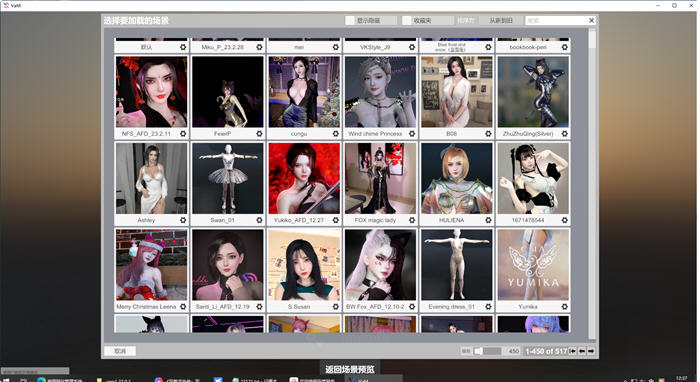The image size is (700, 382).
Task: Click the vertical scrollbar of scene list
Action: click(x=592, y=184)
